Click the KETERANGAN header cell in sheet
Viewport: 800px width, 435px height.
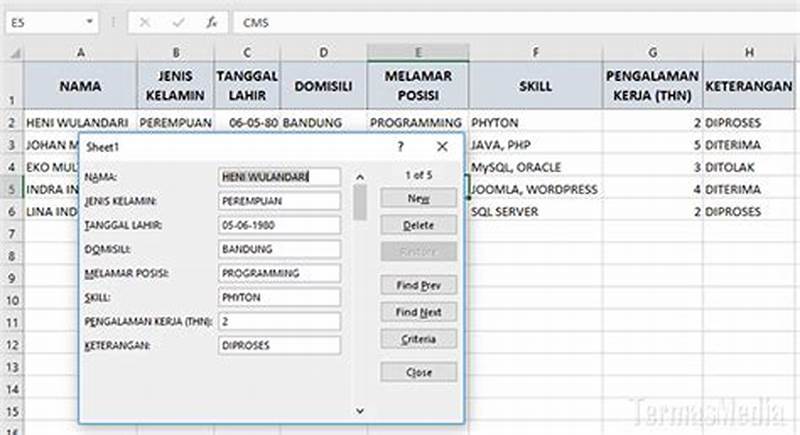[749, 86]
